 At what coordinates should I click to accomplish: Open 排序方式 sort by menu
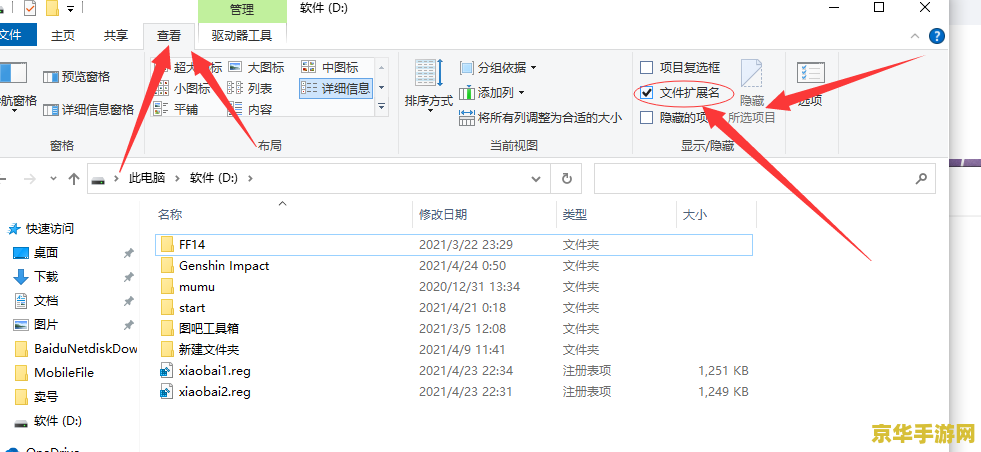point(429,85)
